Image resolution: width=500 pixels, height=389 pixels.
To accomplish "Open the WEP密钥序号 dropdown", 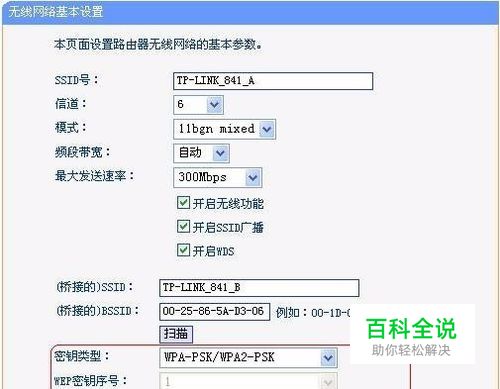I will point(248,381).
